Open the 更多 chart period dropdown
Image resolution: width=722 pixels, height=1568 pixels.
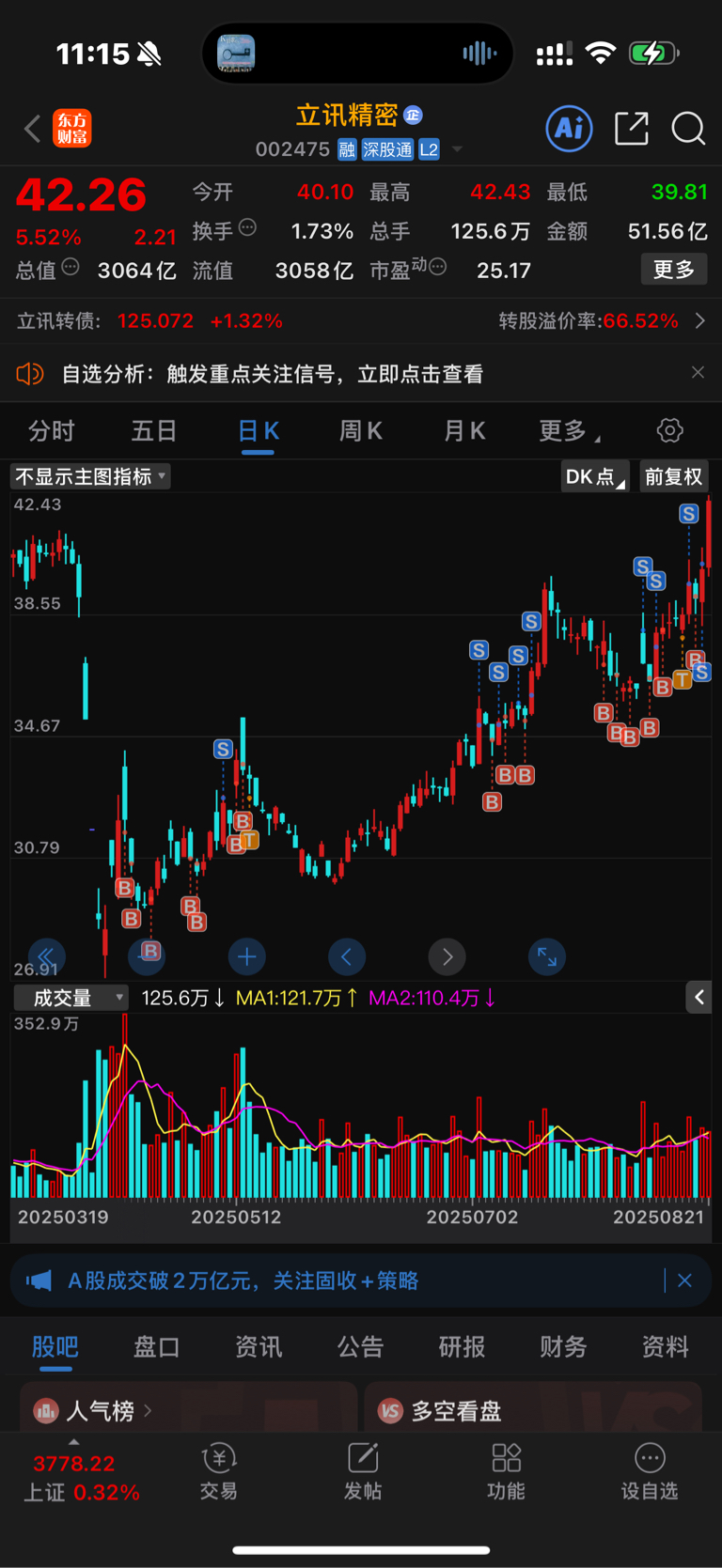point(570,431)
